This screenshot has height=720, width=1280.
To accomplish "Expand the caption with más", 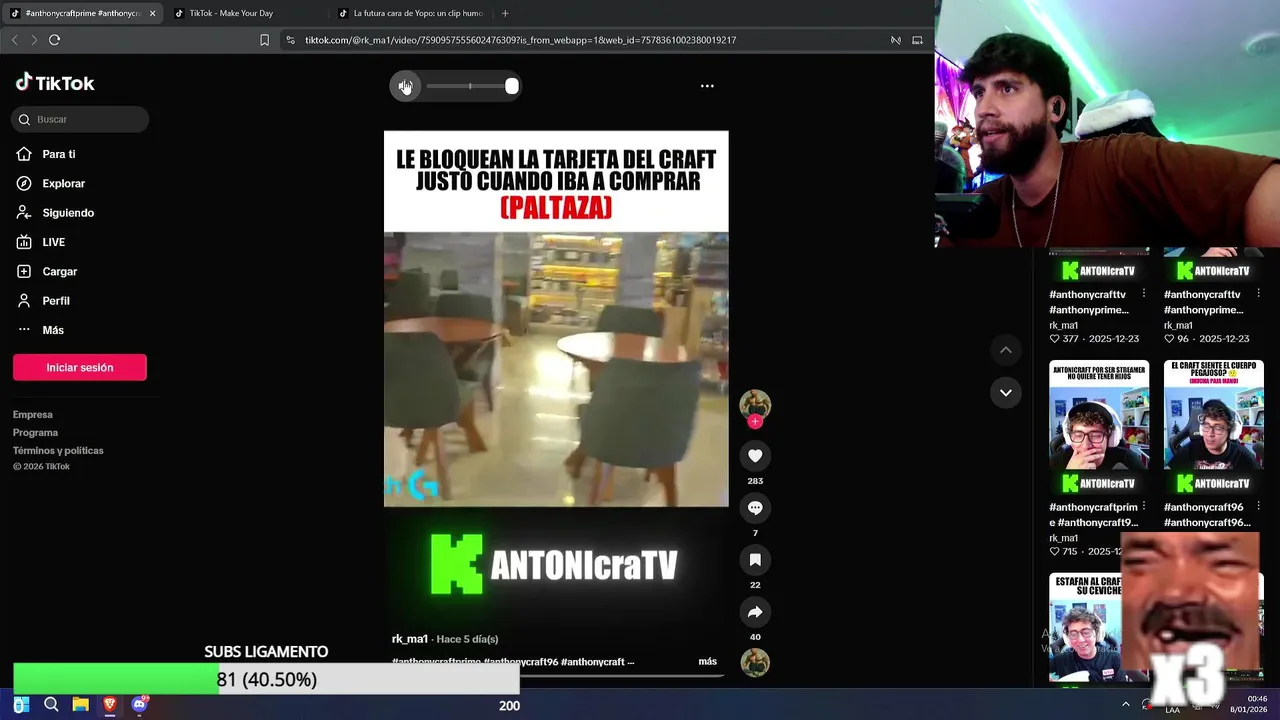I will (x=707, y=661).
